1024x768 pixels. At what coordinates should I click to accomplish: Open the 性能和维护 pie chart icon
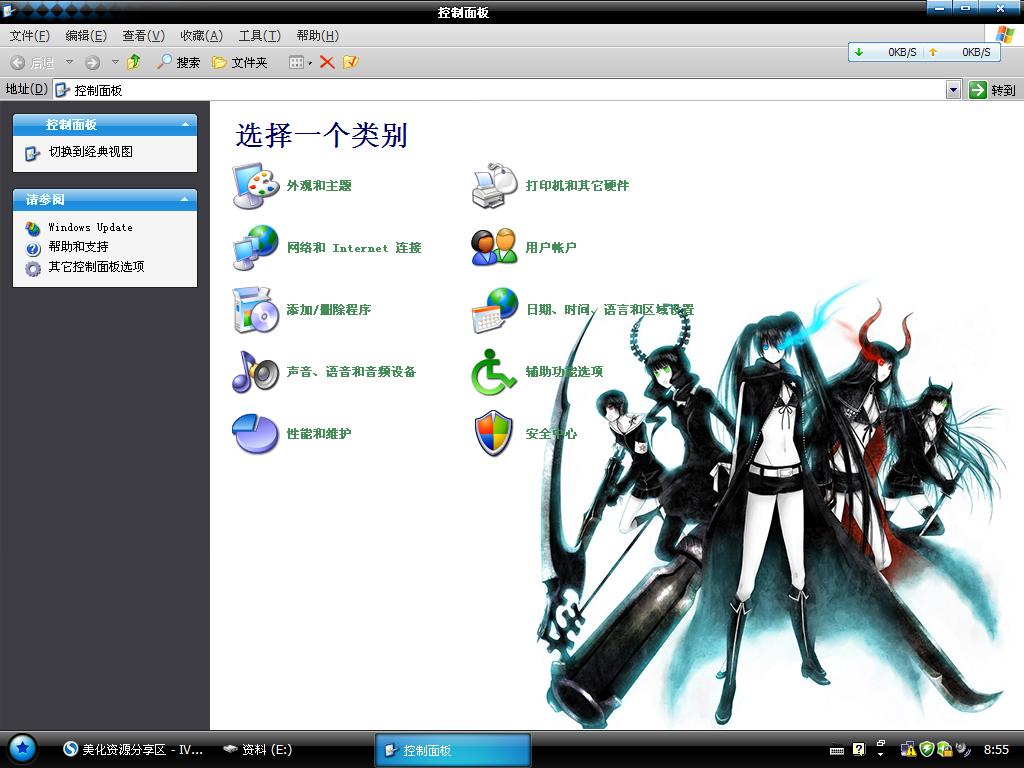[256, 434]
